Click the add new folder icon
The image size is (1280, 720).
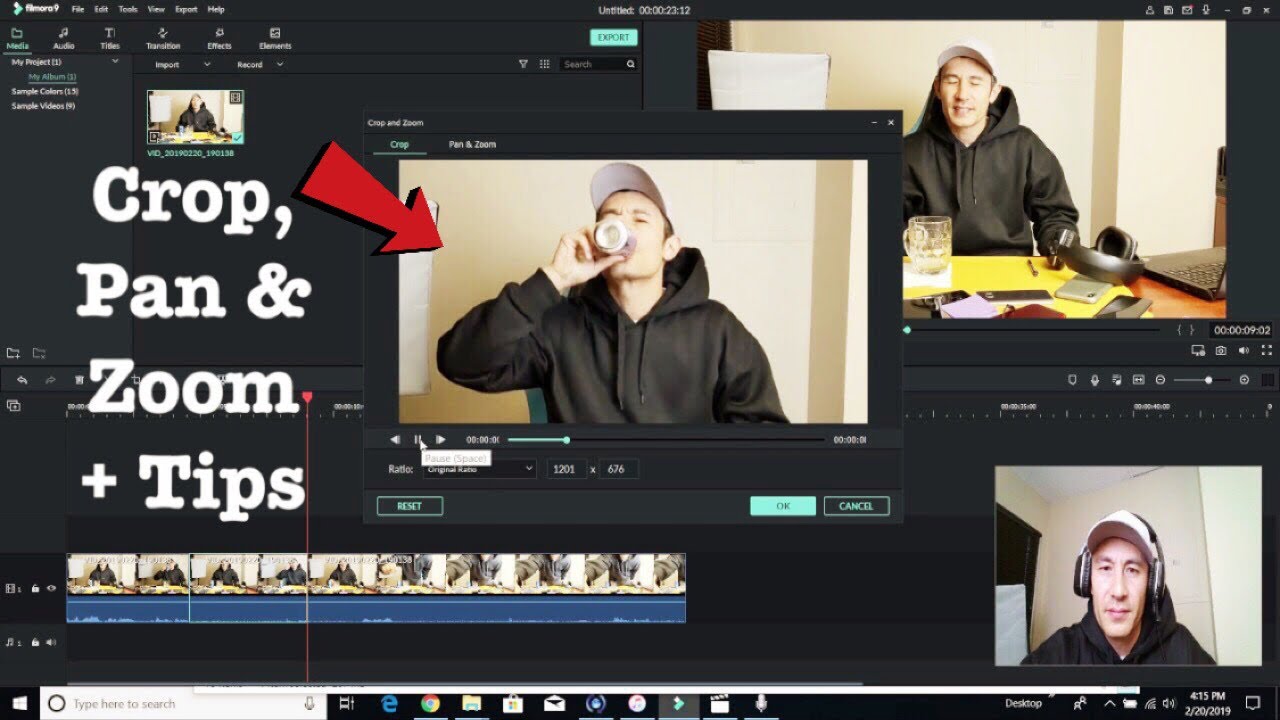(13, 353)
